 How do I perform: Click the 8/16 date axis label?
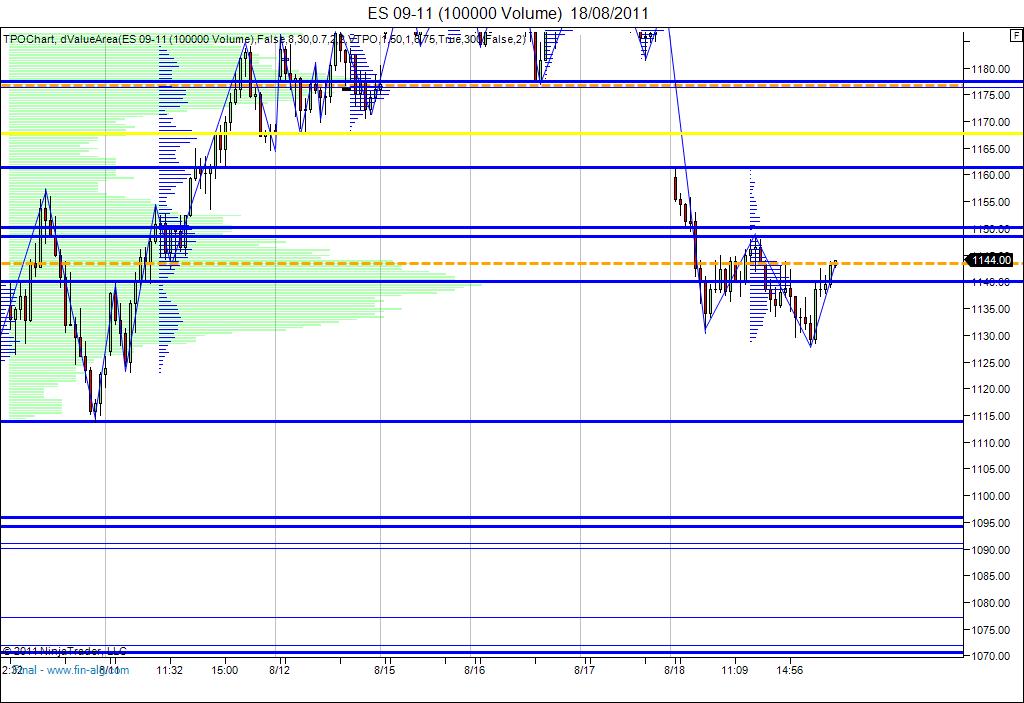click(x=475, y=670)
